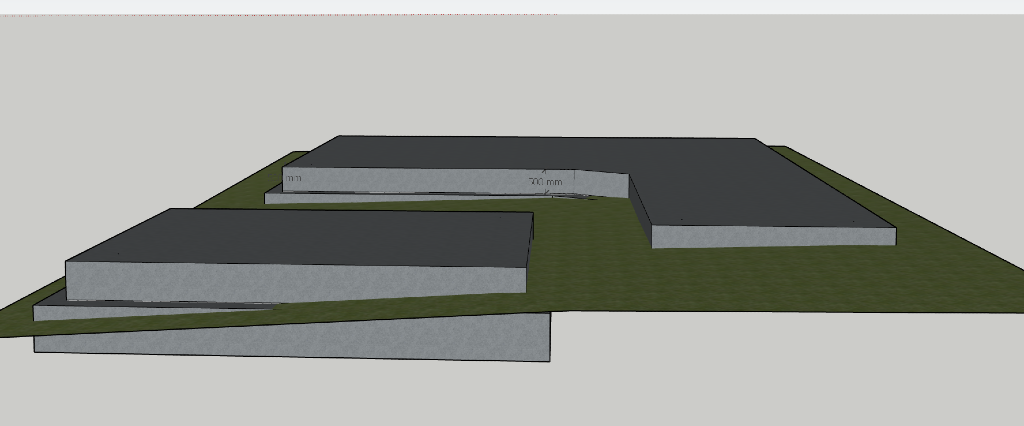Select the partial "mm" dimension text on left wall

coord(293,179)
